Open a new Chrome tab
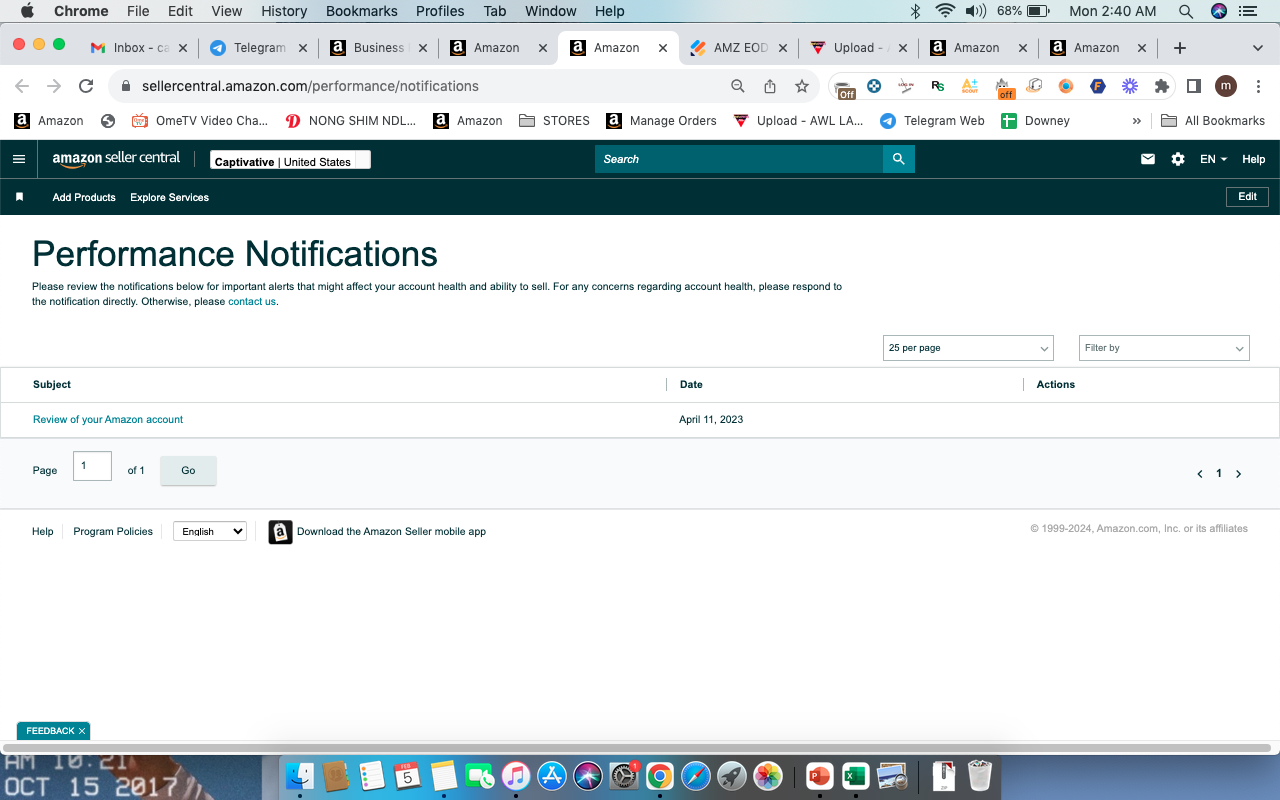 [1180, 48]
